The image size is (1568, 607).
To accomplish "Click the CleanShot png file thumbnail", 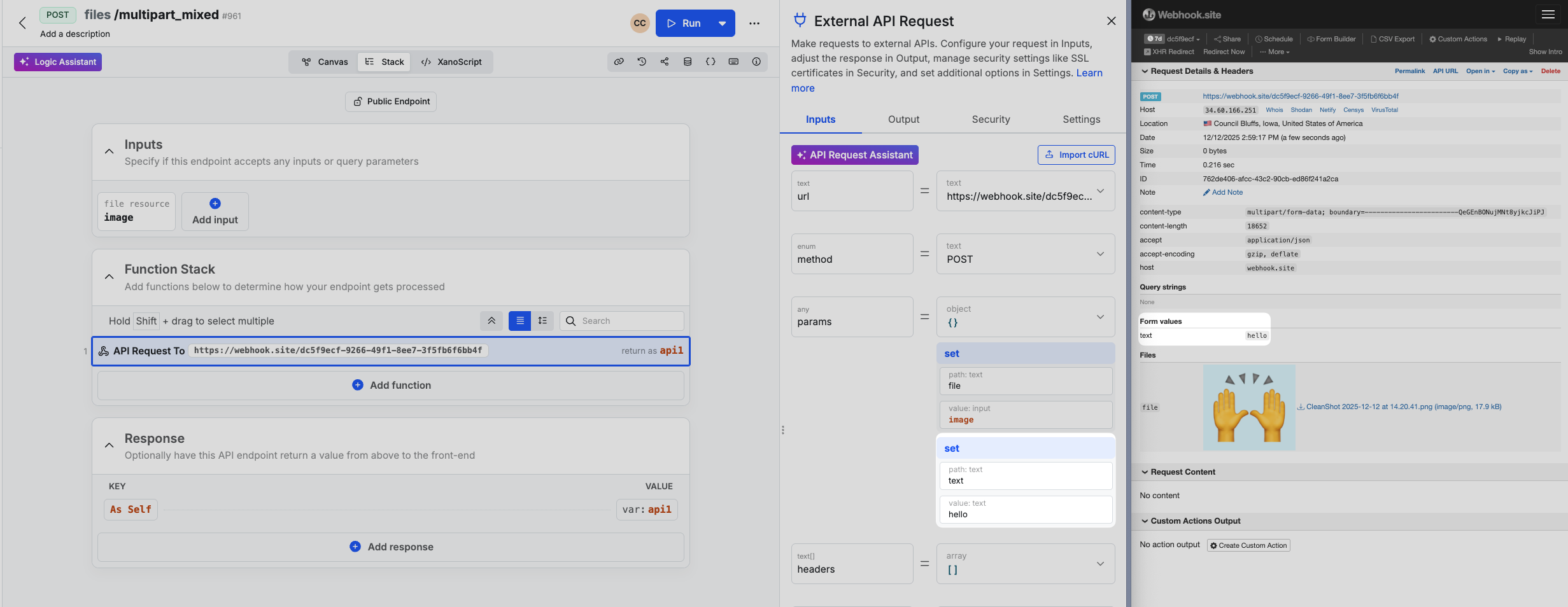I will [x=1248, y=407].
